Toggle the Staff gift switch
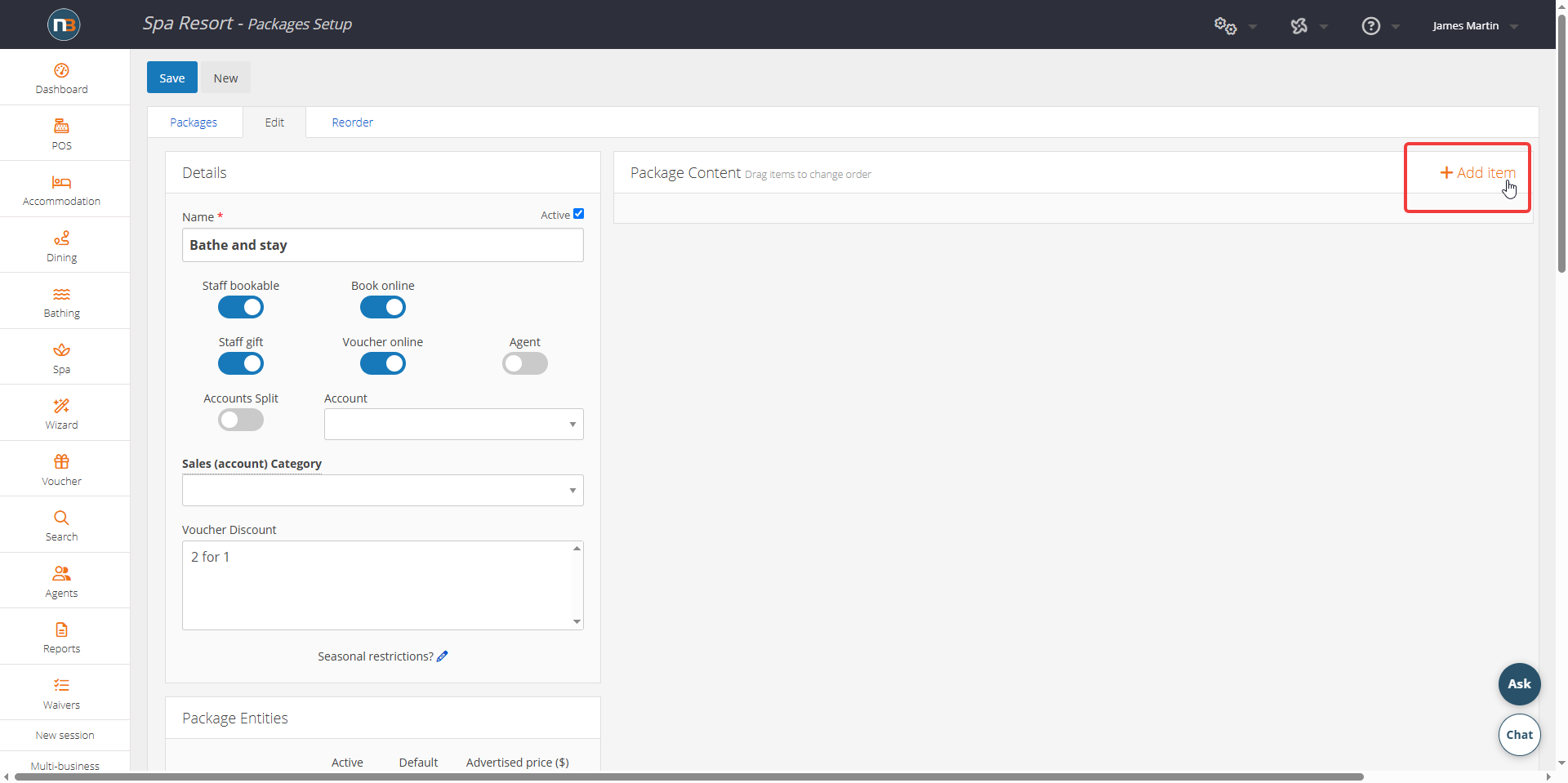The height and width of the screenshot is (783, 1568). click(x=241, y=364)
